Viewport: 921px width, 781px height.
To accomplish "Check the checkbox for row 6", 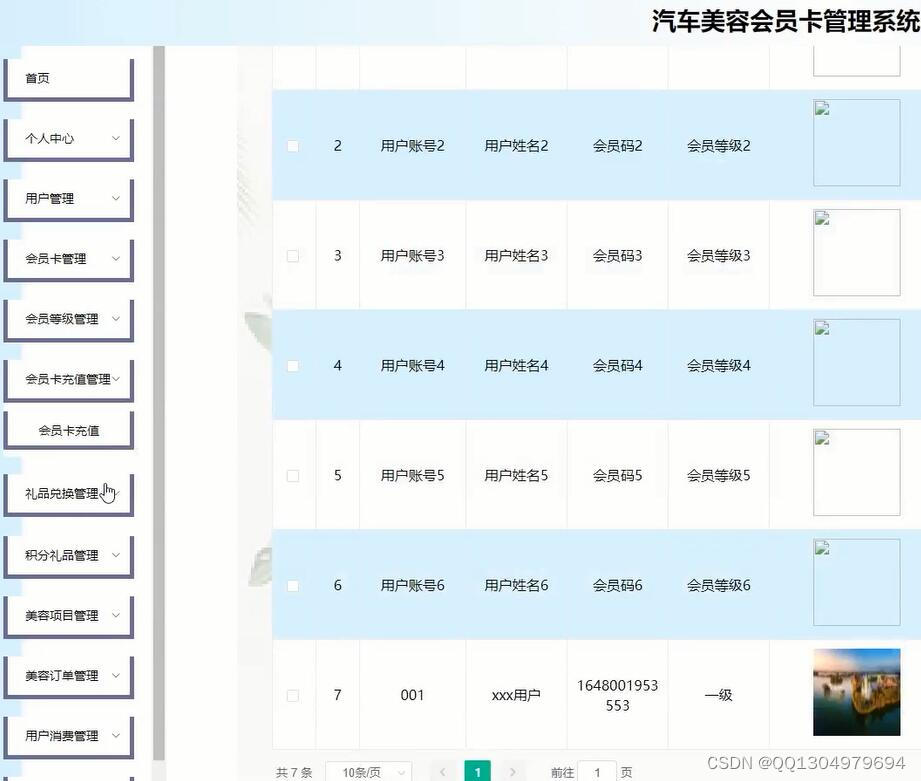I will click(x=293, y=585).
